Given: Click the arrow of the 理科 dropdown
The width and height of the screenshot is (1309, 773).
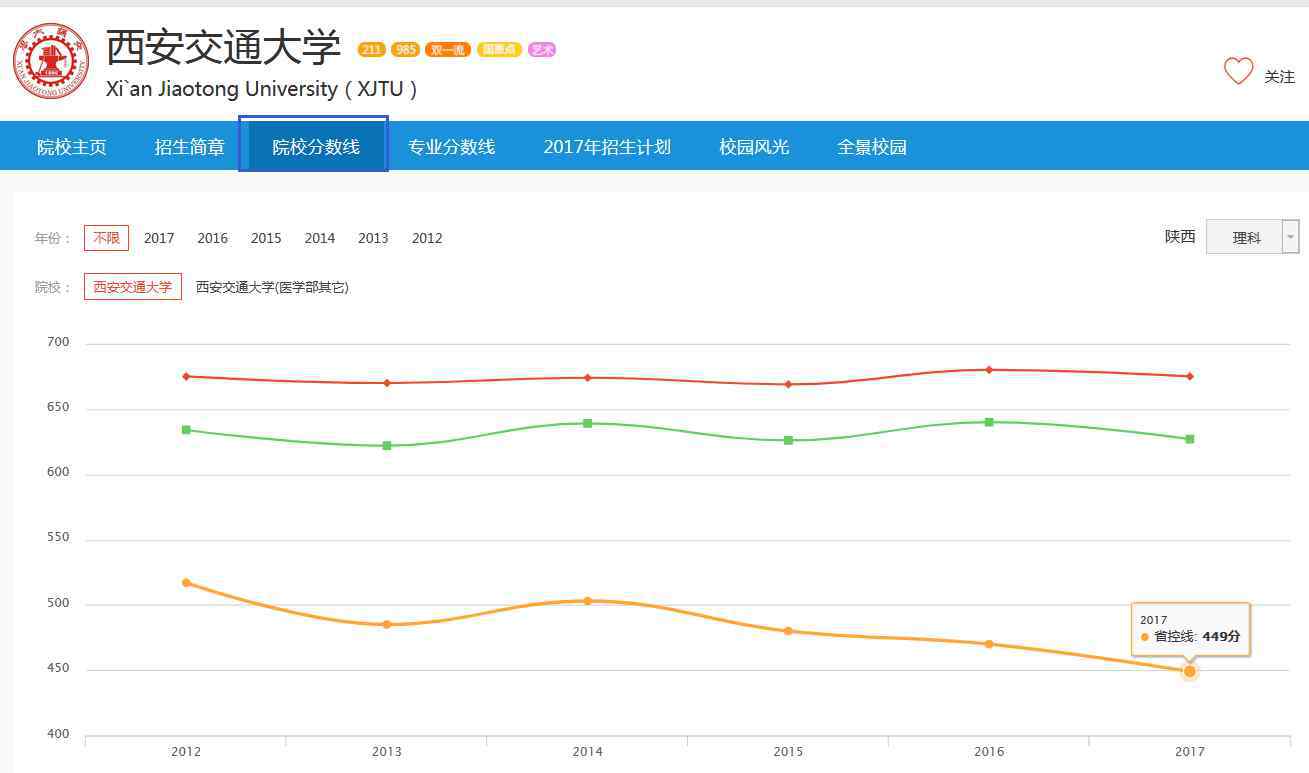Looking at the screenshot, I should pyautogui.click(x=1291, y=237).
